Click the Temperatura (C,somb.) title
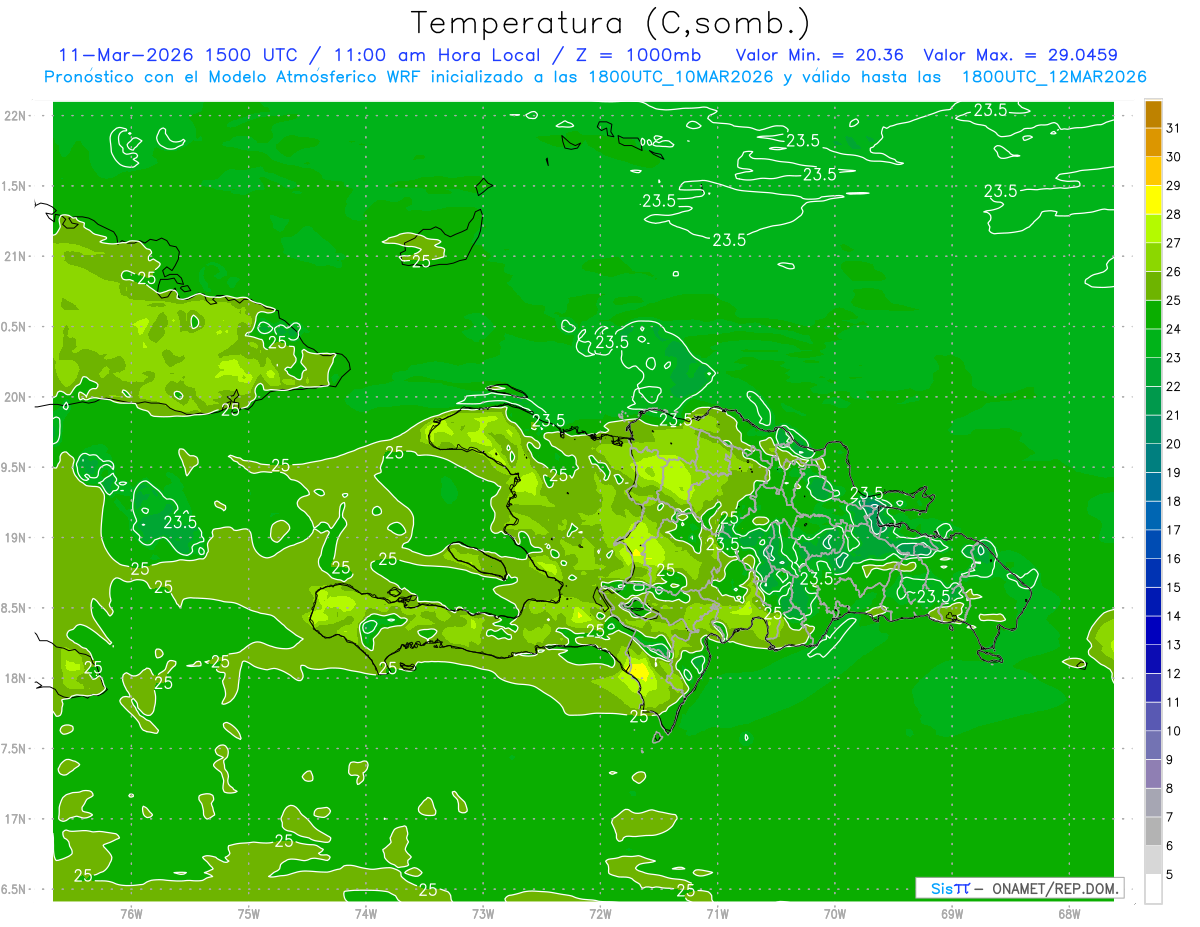The height and width of the screenshot is (927, 1200). 610,22
